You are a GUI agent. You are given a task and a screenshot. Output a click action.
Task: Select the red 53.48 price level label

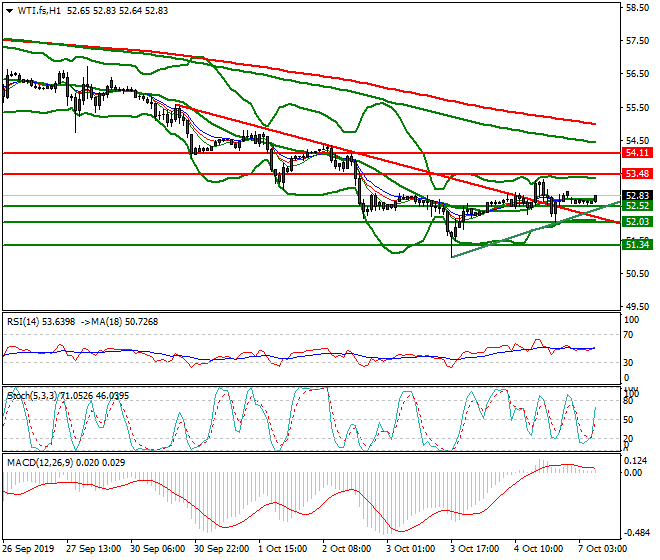click(637, 173)
